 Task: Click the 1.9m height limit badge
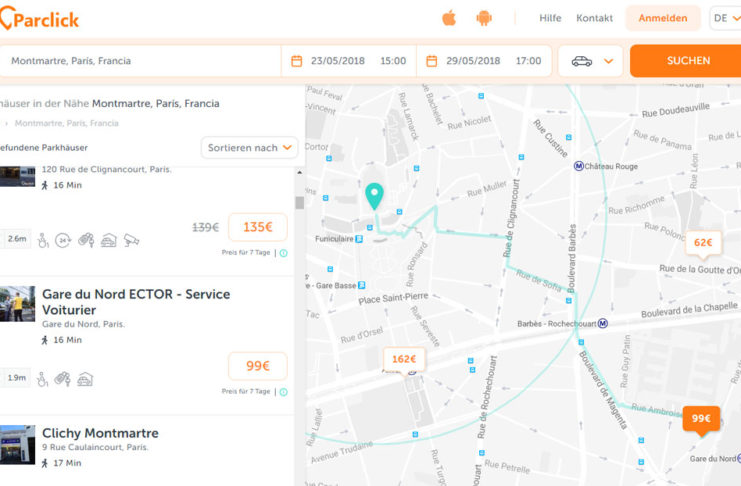(x=16, y=378)
